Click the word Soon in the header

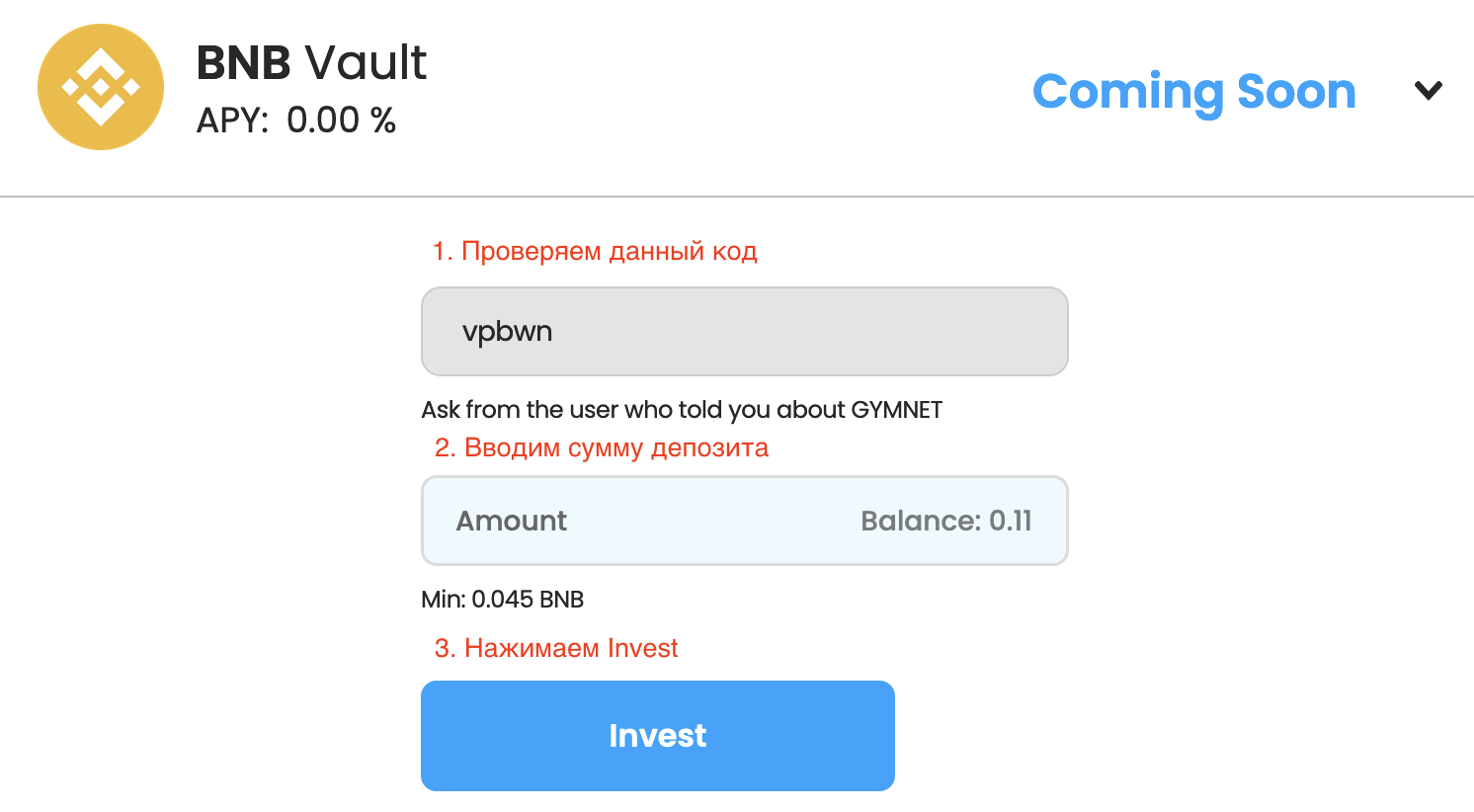1296,92
